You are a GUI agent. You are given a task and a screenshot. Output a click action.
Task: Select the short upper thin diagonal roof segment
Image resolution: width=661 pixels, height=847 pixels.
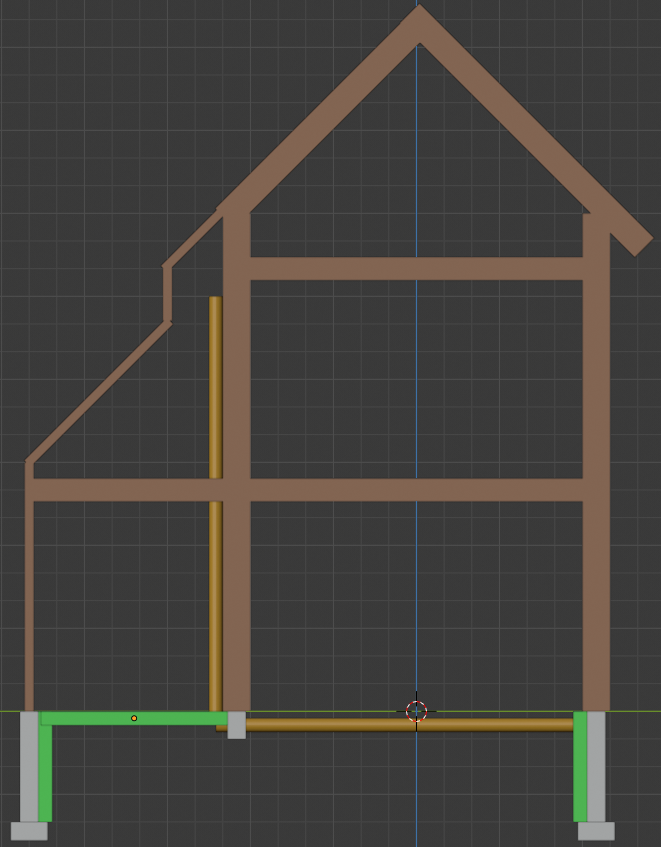(x=193, y=239)
